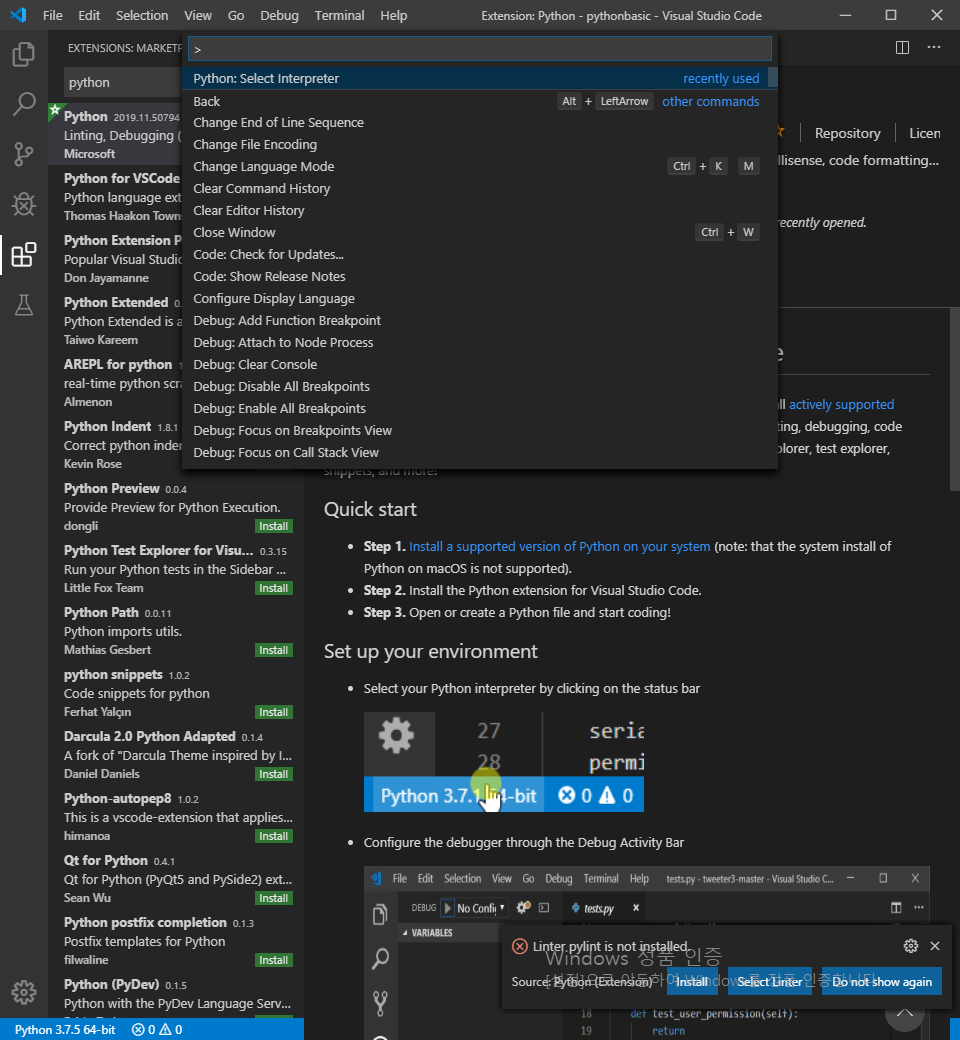Screen dimensions: 960x1040
Task: Open the actively supported link
Action: tap(841, 405)
